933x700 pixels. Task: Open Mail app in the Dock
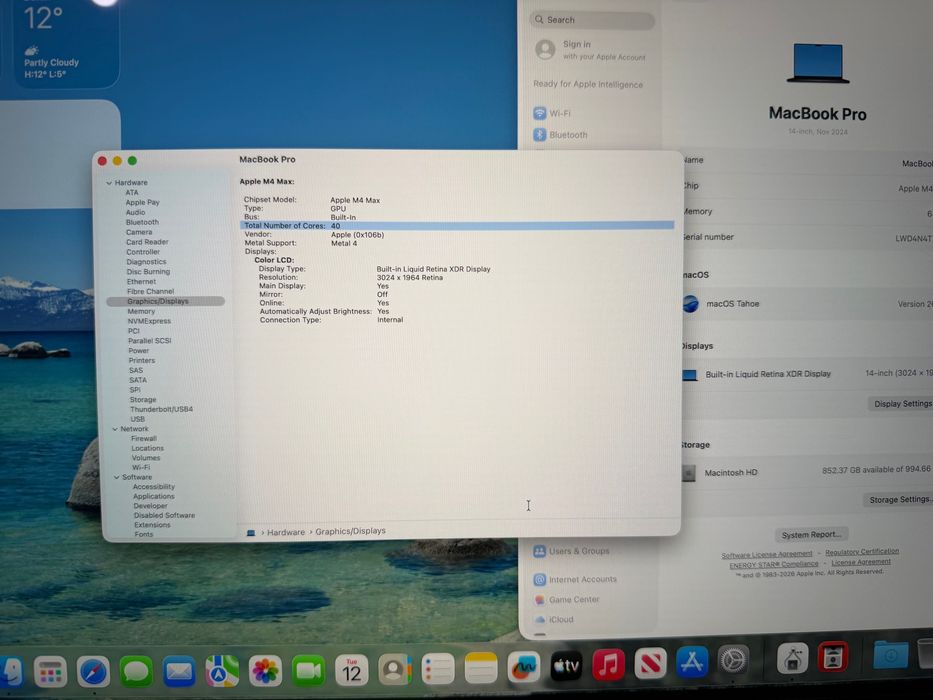(x=179, y=672)
